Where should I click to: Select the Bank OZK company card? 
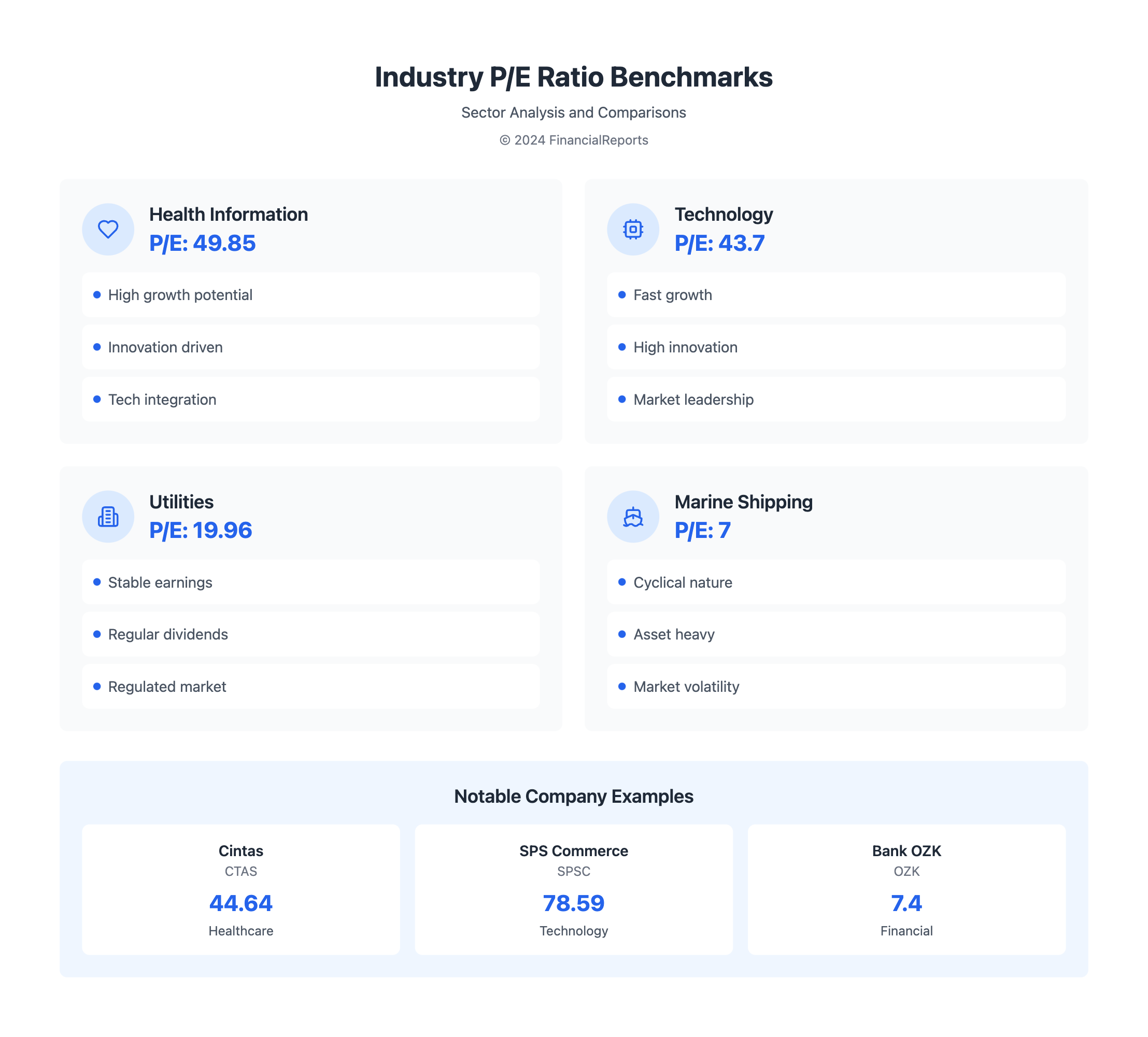tap(906, 889)
